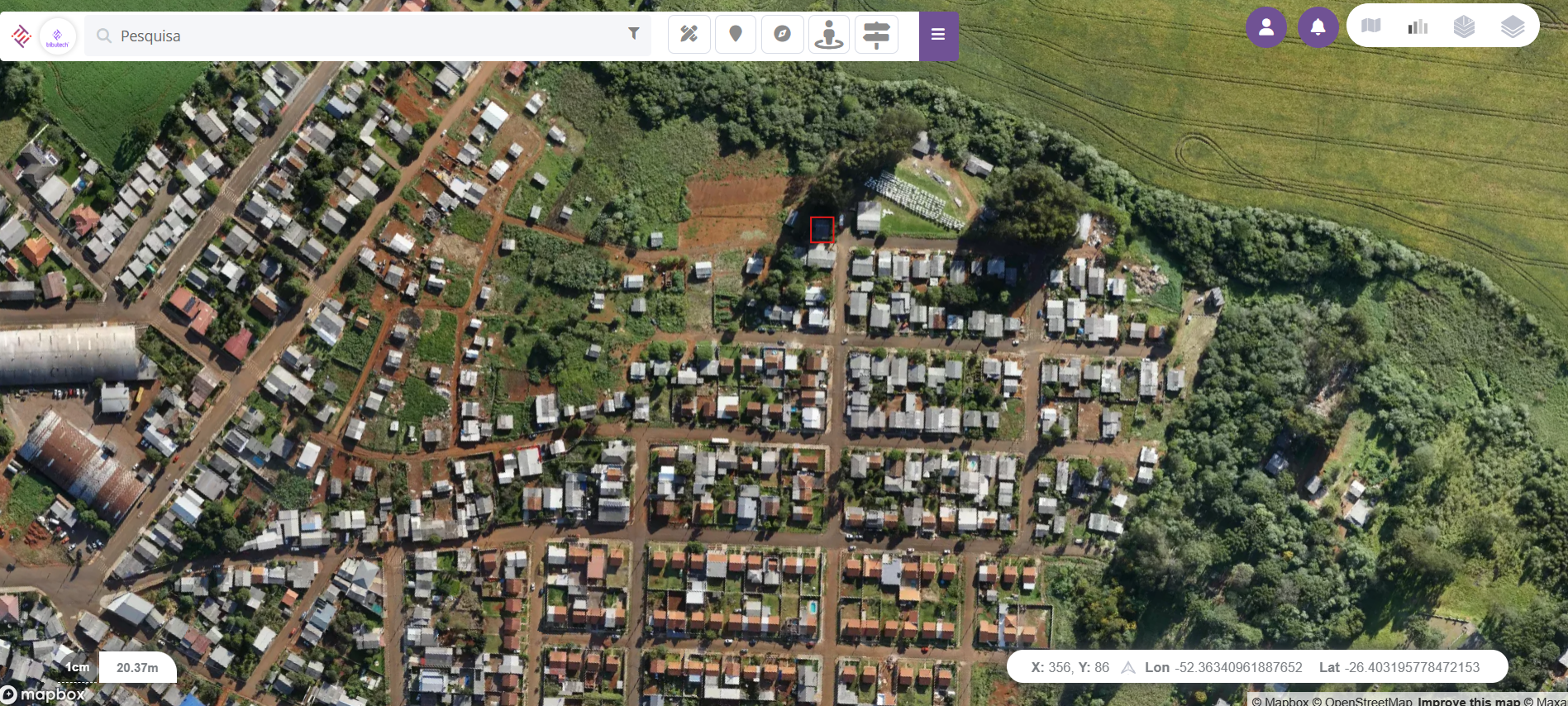Open the user profile account button
The image size is (1568, 706).
(x=1266, y=27)
